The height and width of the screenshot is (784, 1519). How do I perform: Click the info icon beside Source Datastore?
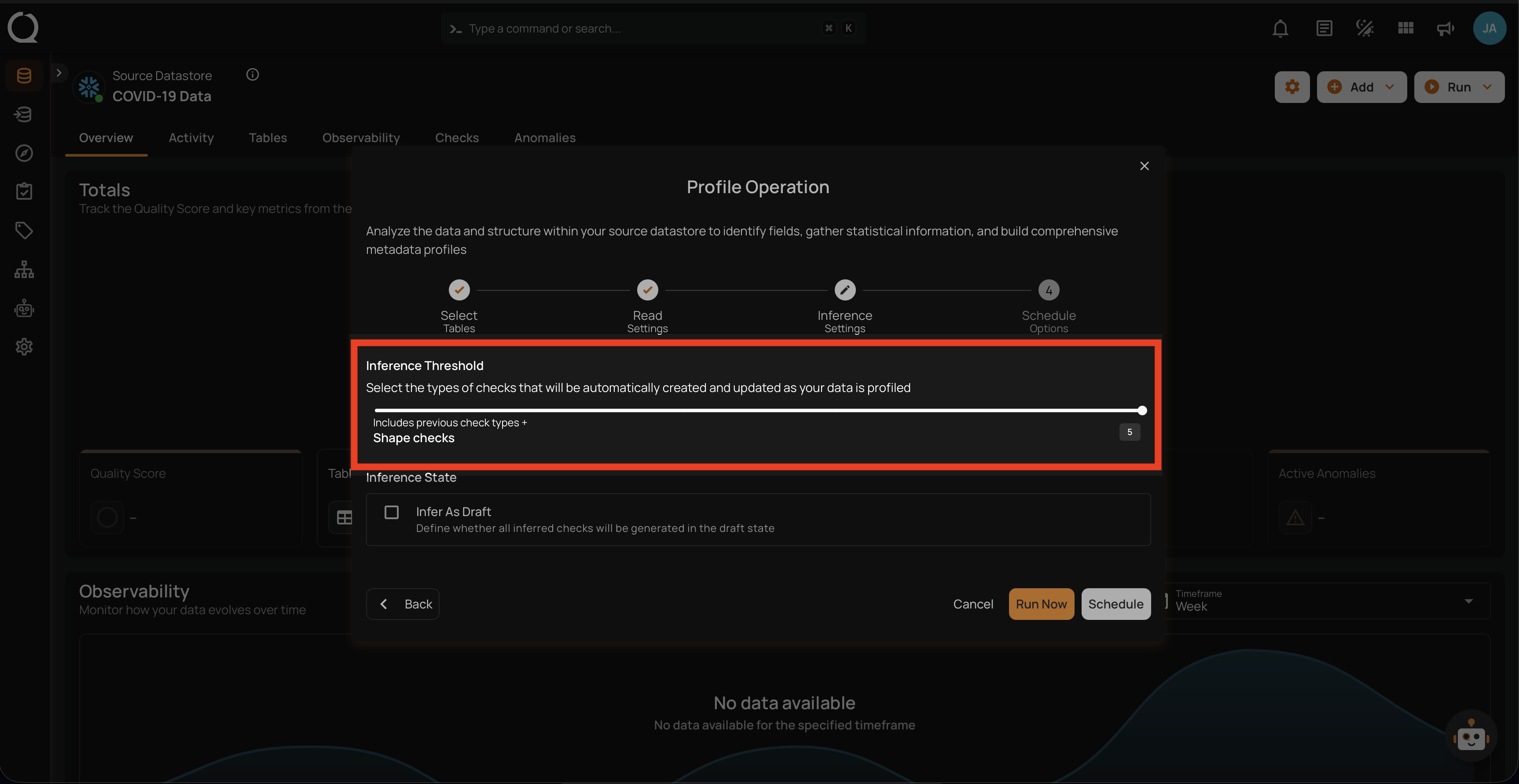pos(253,74)
